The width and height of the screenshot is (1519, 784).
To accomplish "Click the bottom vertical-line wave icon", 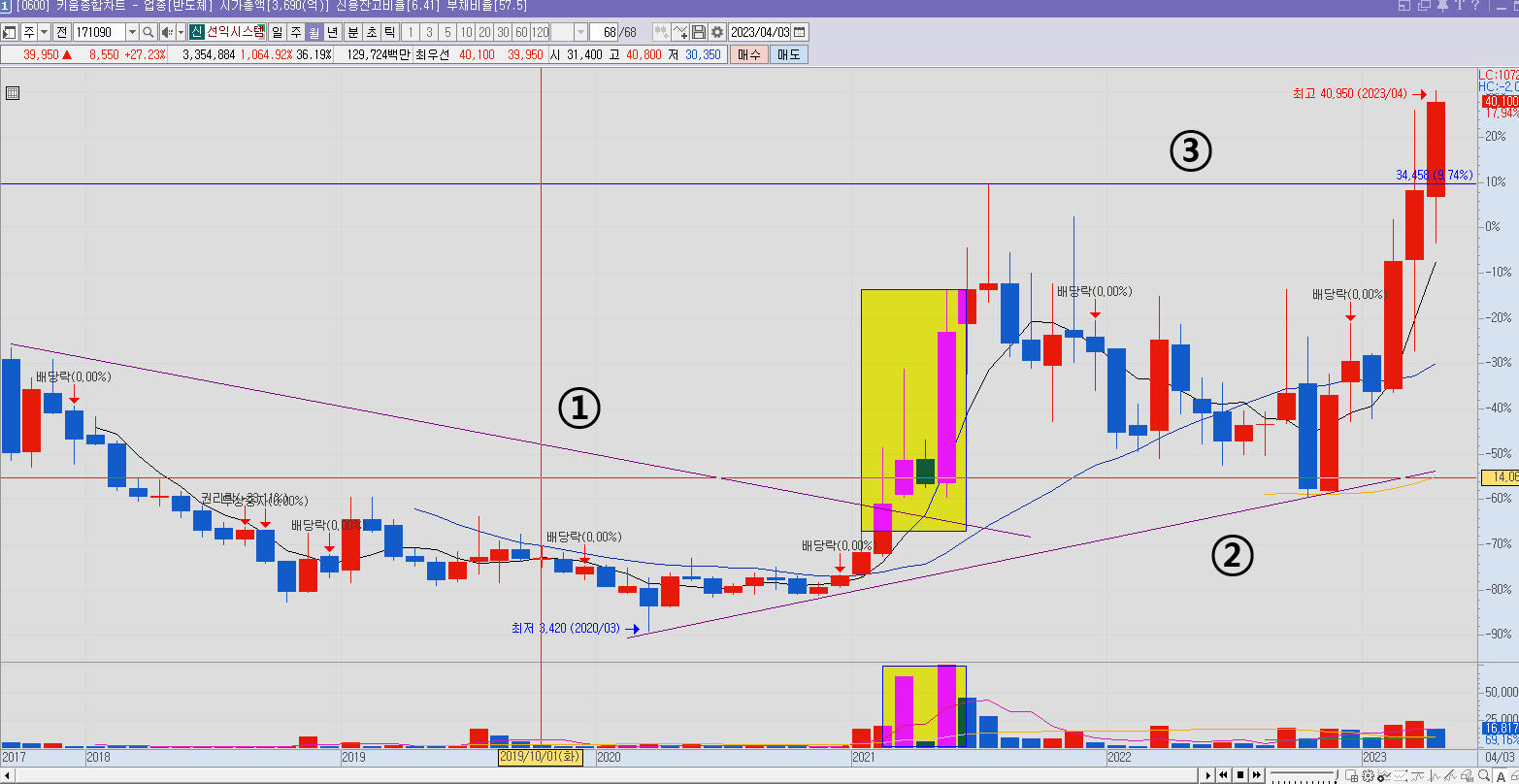I will coord(1434,775).
